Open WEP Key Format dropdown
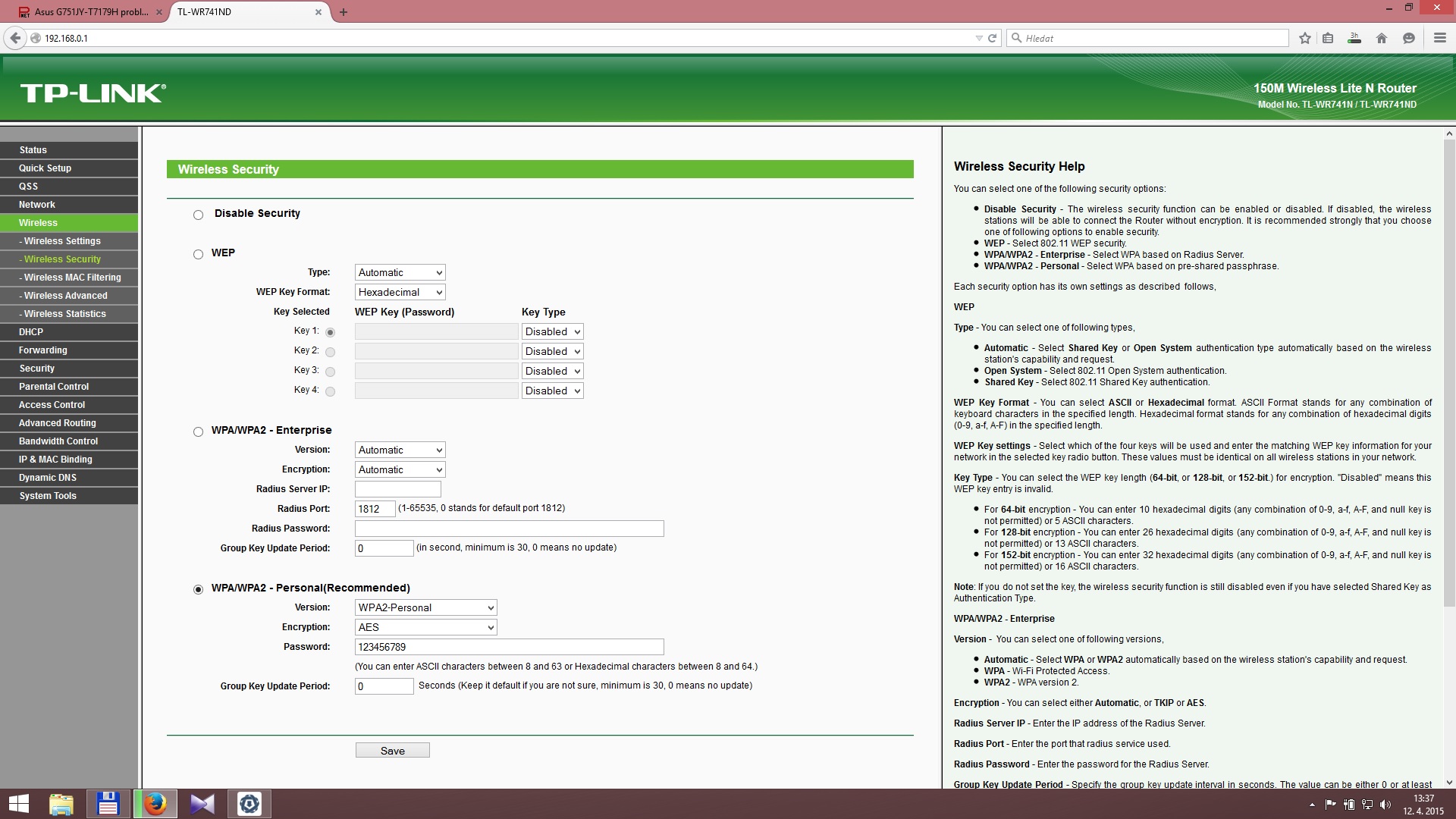The height and width of the screenshot is (819, 1456). click(400, 292)
